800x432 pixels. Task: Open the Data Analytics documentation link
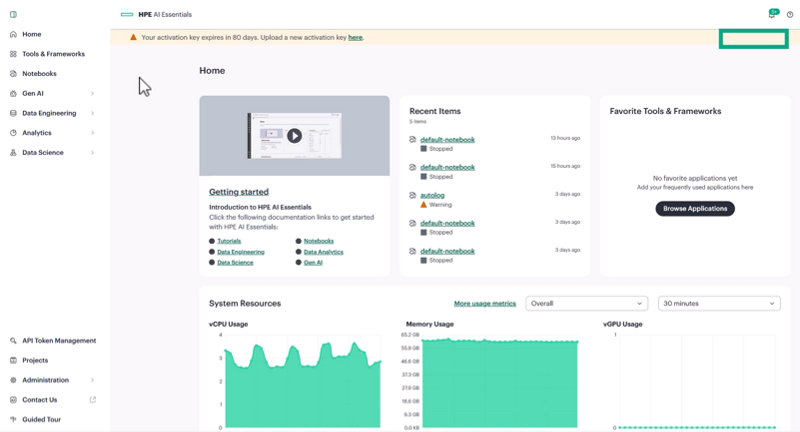323,252
